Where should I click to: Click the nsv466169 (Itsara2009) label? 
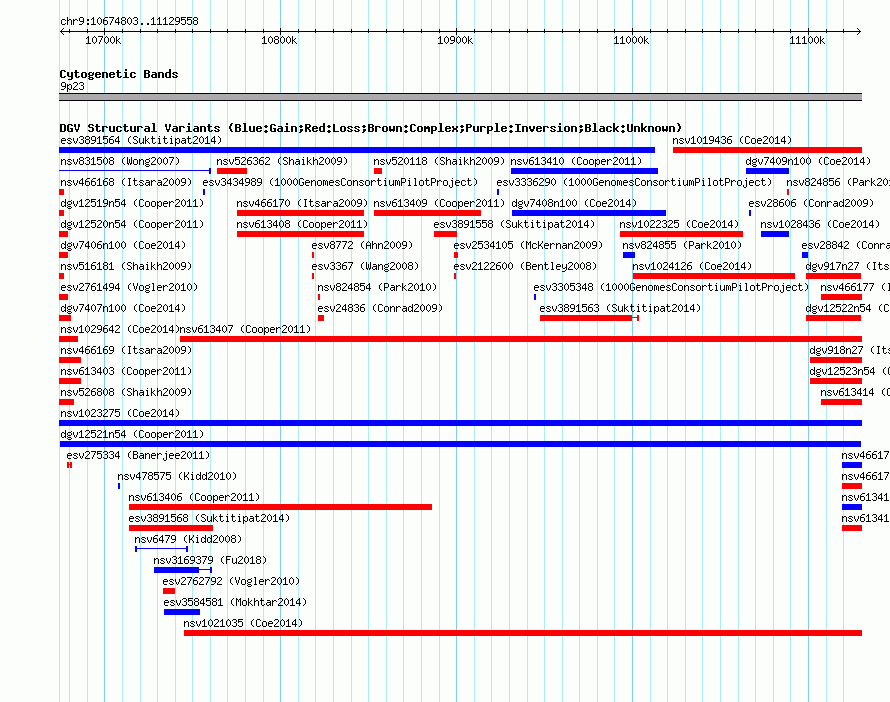coord(126,350)
